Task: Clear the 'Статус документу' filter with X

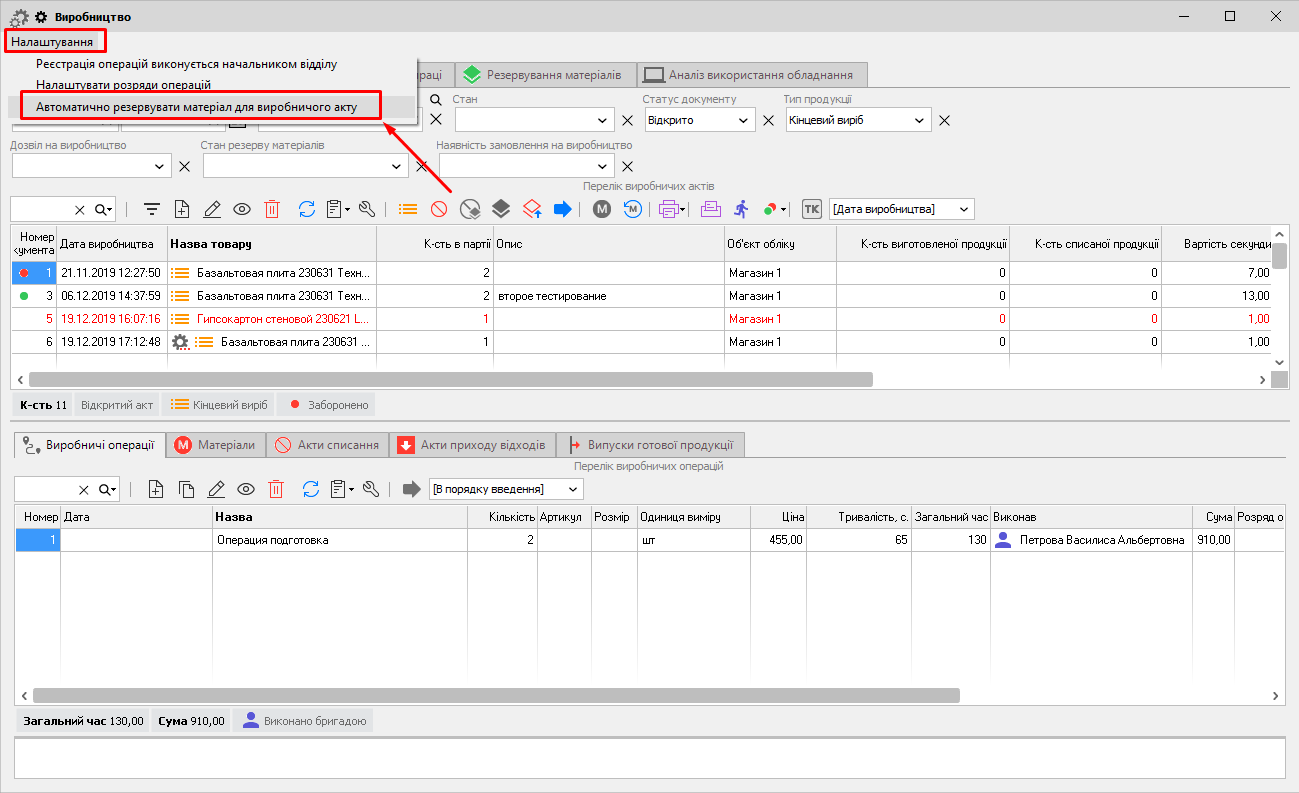Action: click(769, 121)
